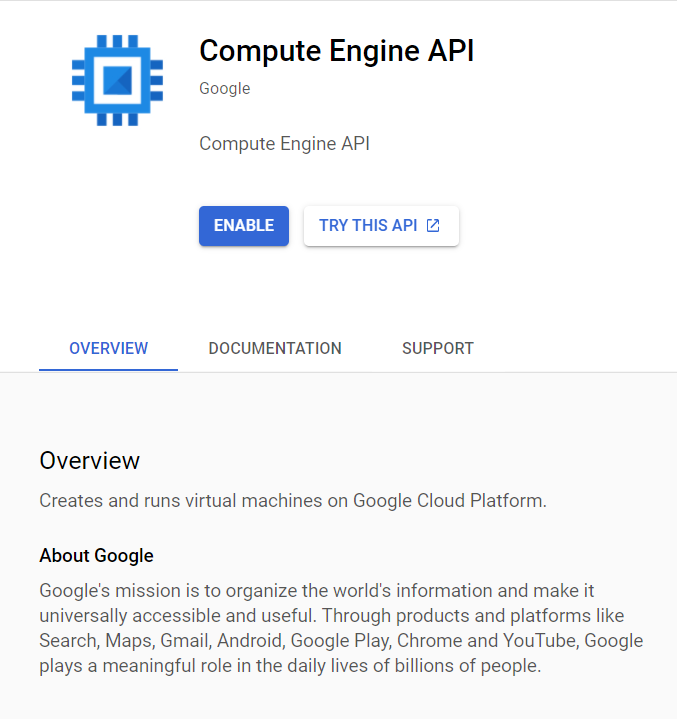Click the word YouTube in the paragraph

click(539, 641)
